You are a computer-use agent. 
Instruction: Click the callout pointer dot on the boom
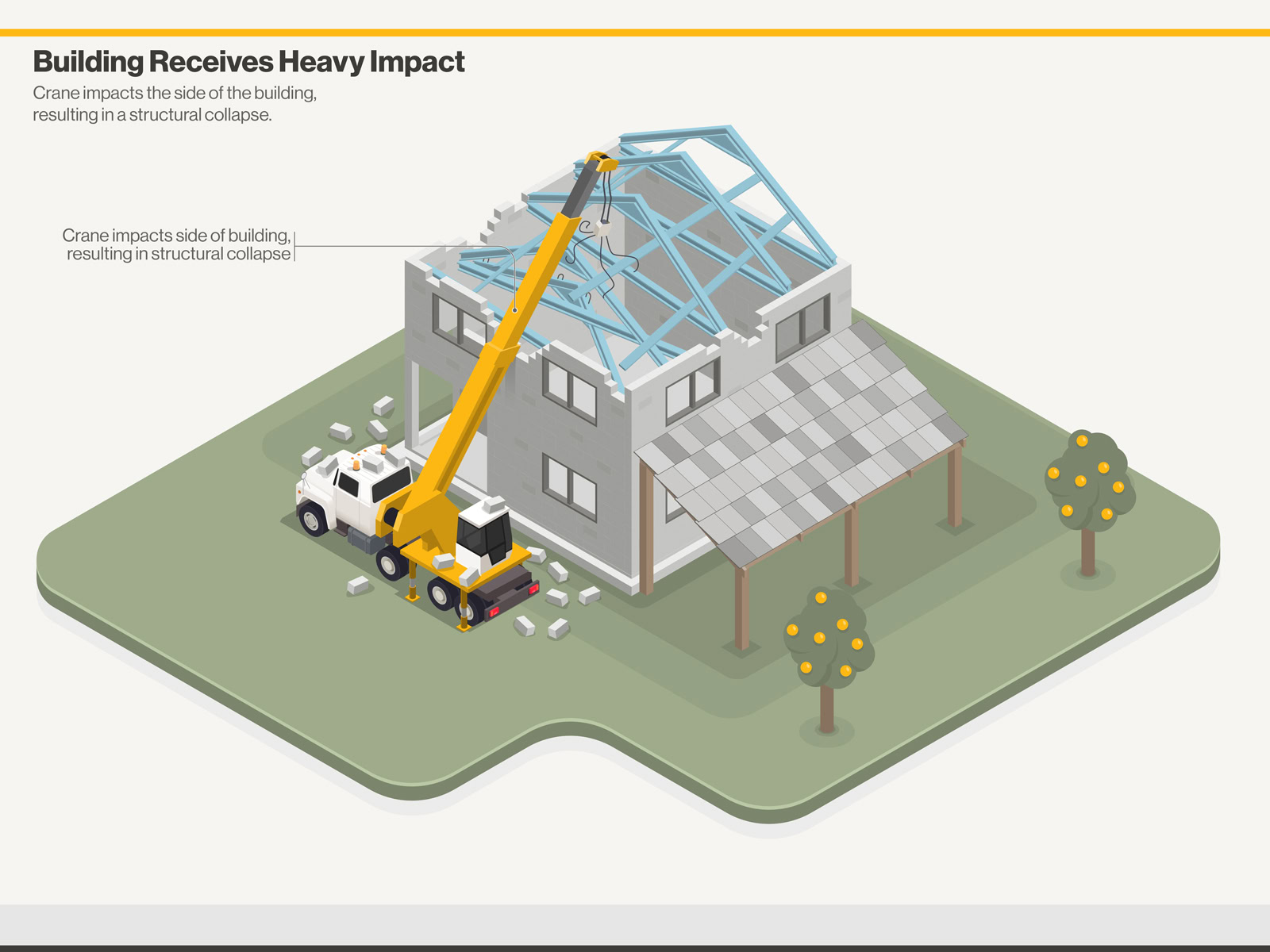point(515,310)
